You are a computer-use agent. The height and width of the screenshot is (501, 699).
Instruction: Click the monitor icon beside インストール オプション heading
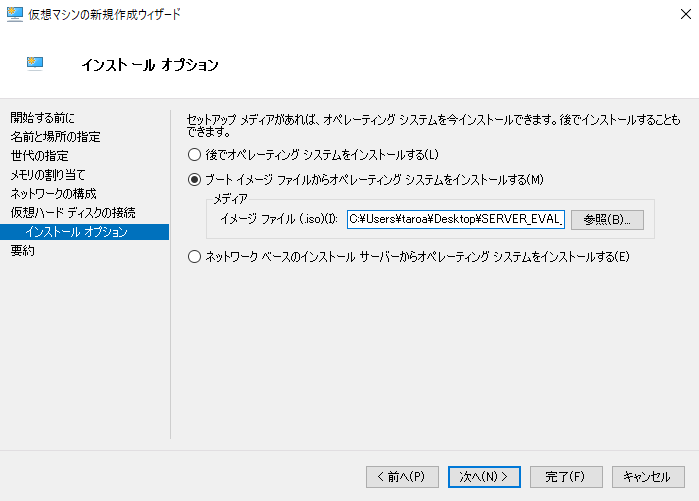(x=35, y=64)
